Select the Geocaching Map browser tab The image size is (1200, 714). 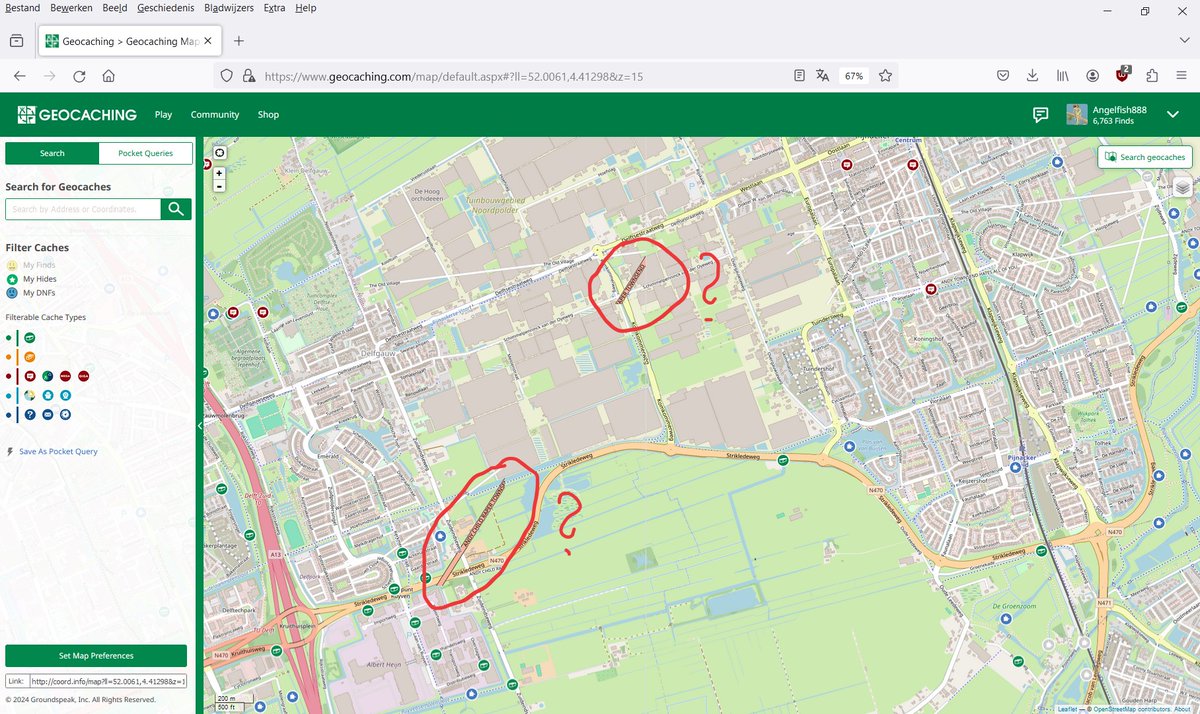coord(128,42)
